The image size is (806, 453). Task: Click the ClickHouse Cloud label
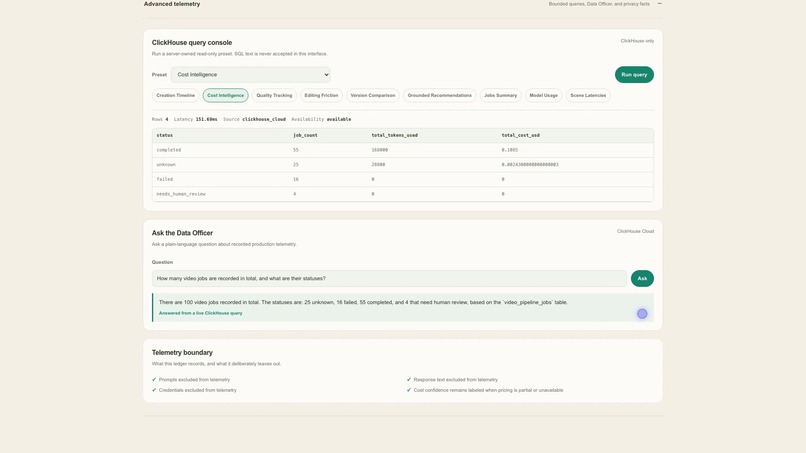pos(635,231)
